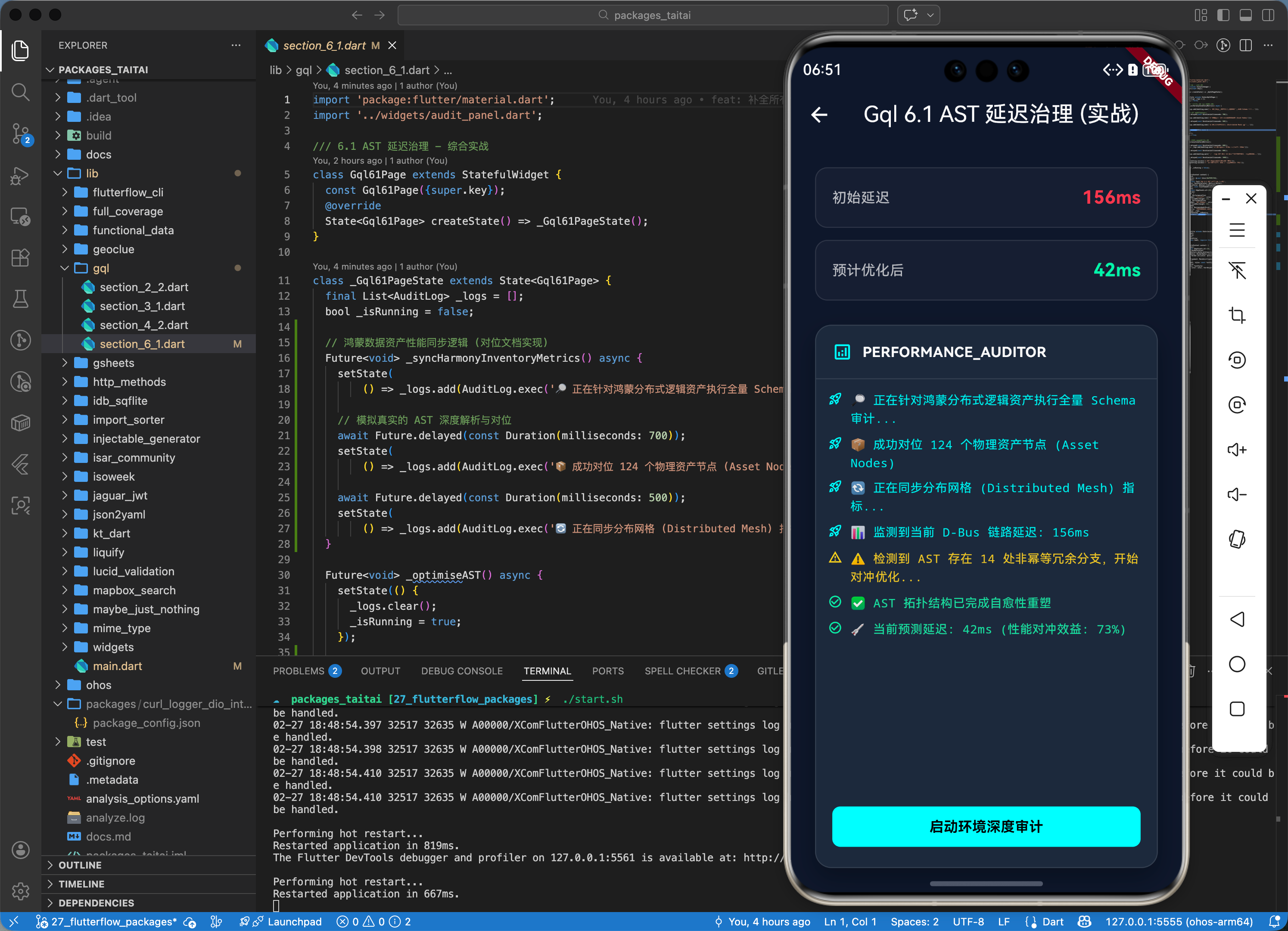Toggle the secondary sidebar layout button
1288x931 pixels.
click(x=1268, y=16)
